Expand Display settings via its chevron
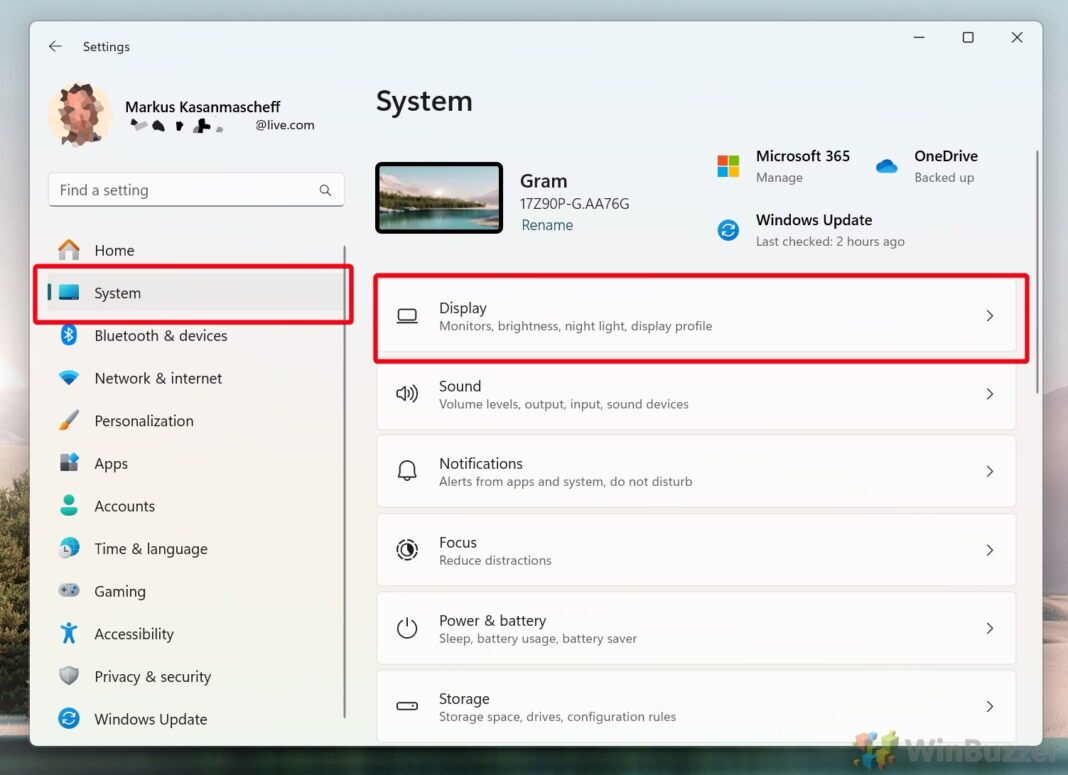Screen dimensions: 1068x775 (x=990, y=316)
